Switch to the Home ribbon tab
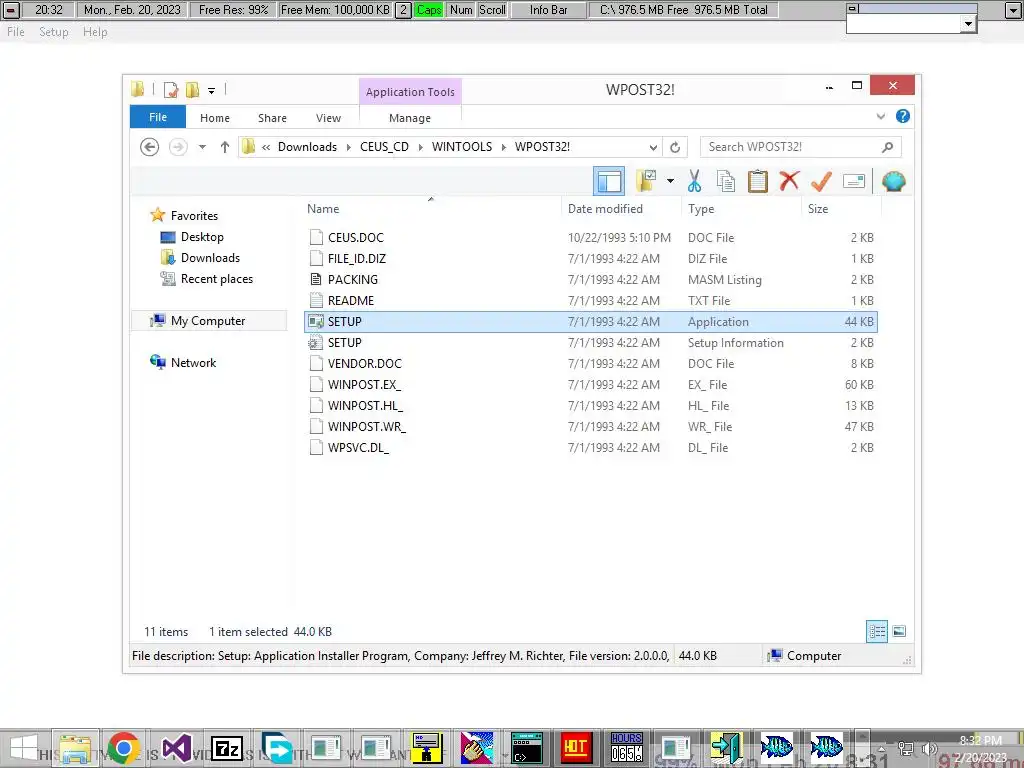Viewport: 1024px width, 768px height. click(x=215, y=118)
